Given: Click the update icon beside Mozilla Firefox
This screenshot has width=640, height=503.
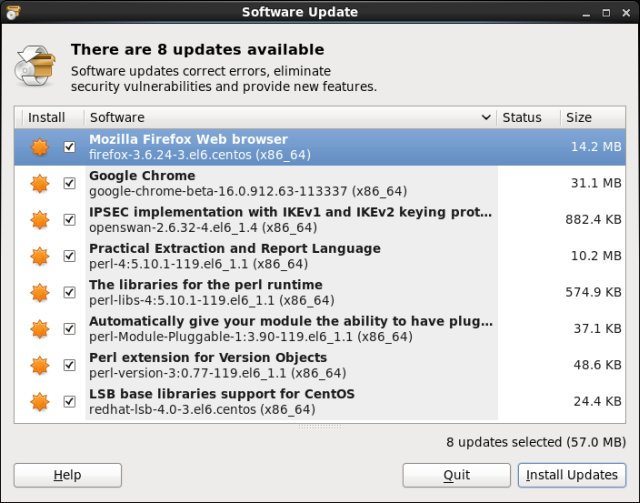Looking at the screenshot, I should (x=39, y=147).
